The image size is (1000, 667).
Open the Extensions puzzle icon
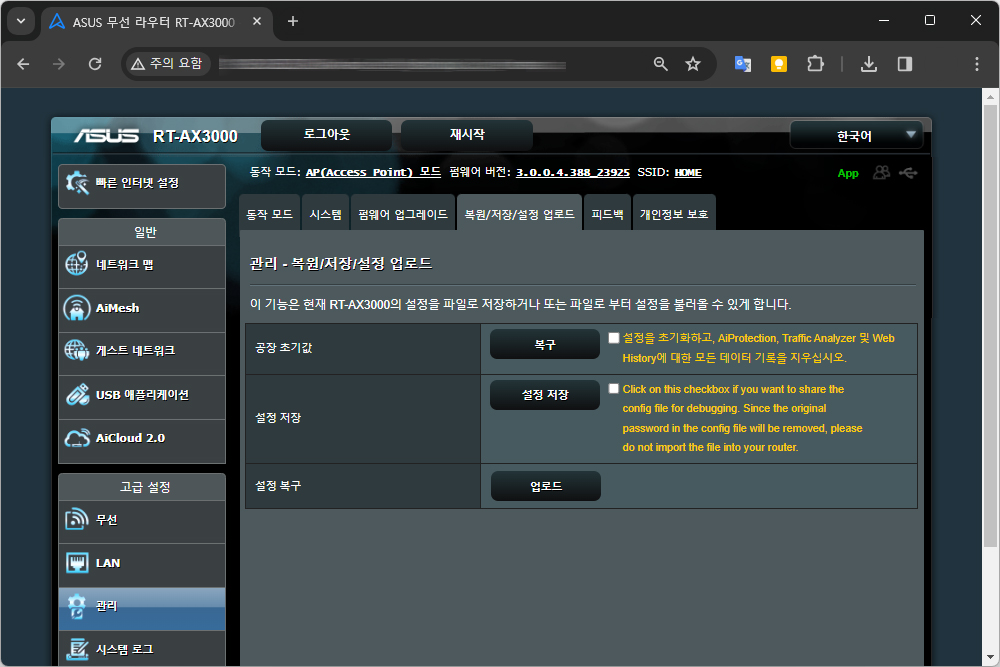point(815,64)
